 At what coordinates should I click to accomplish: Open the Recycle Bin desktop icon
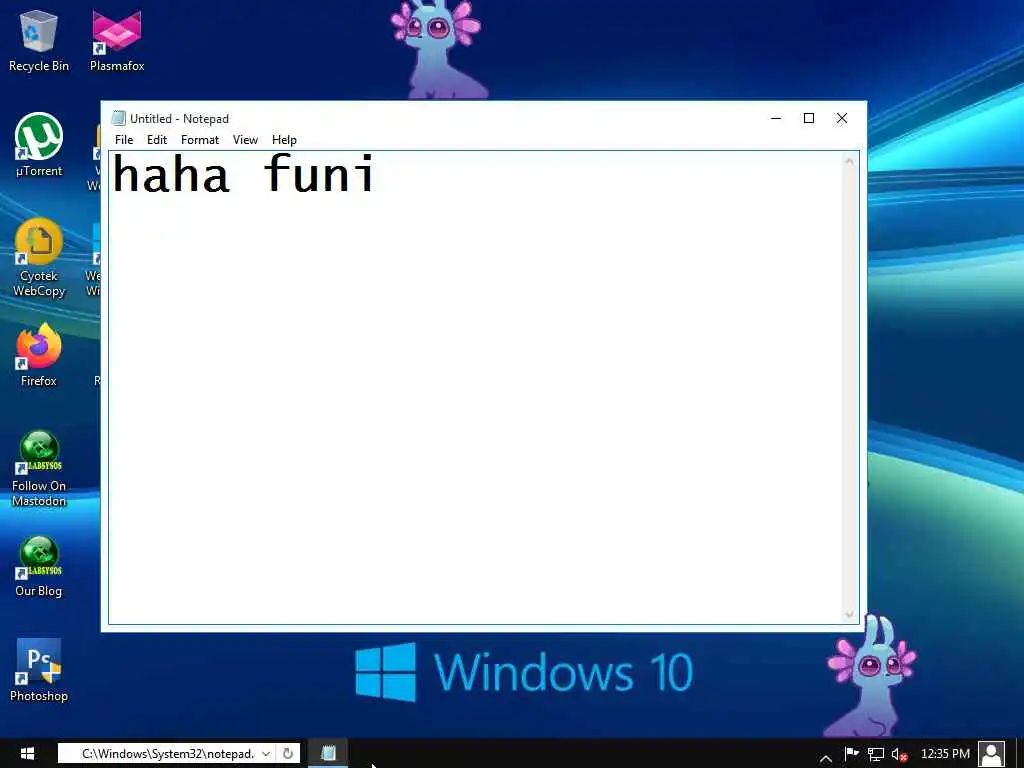[x=39, y=40]
